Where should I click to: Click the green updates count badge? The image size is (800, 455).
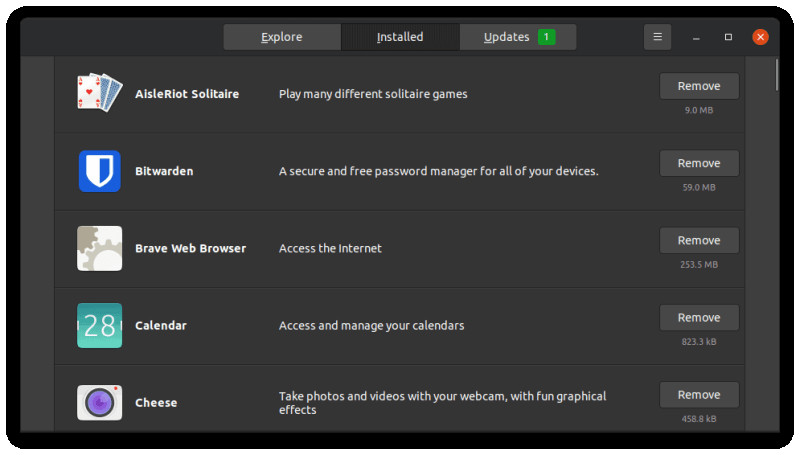click(x=546, y=37)
